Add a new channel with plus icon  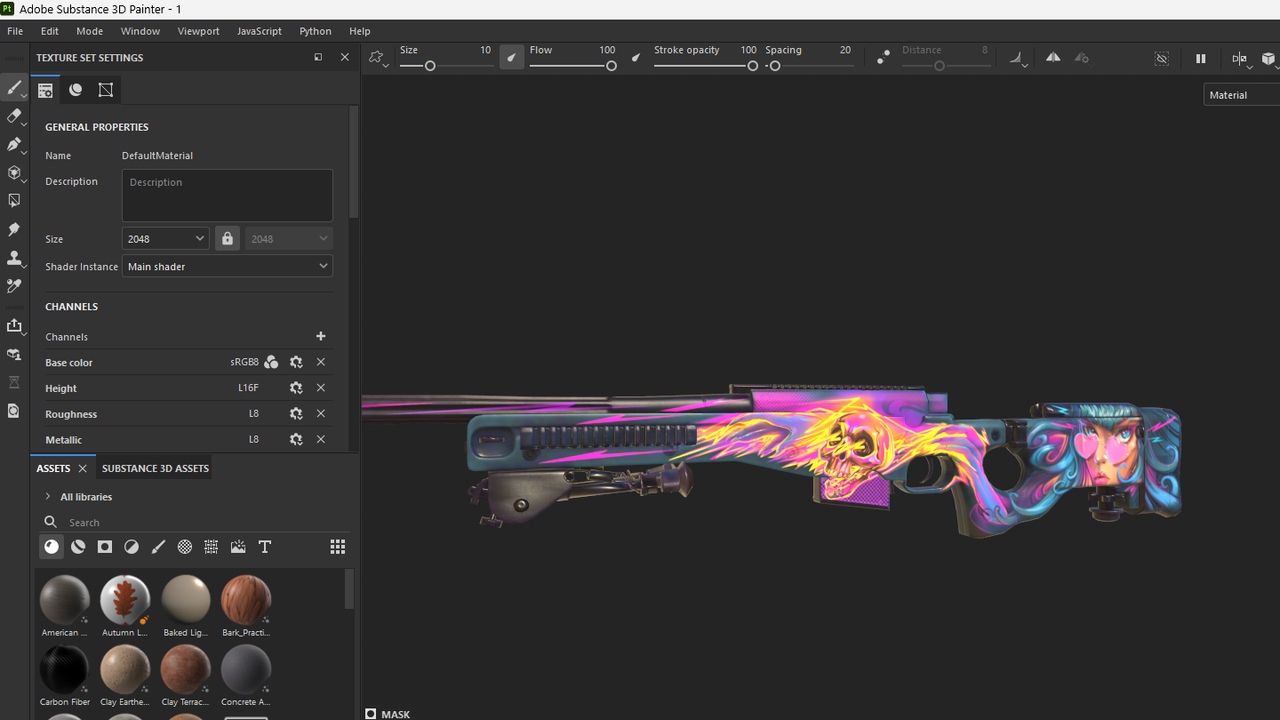321,337
